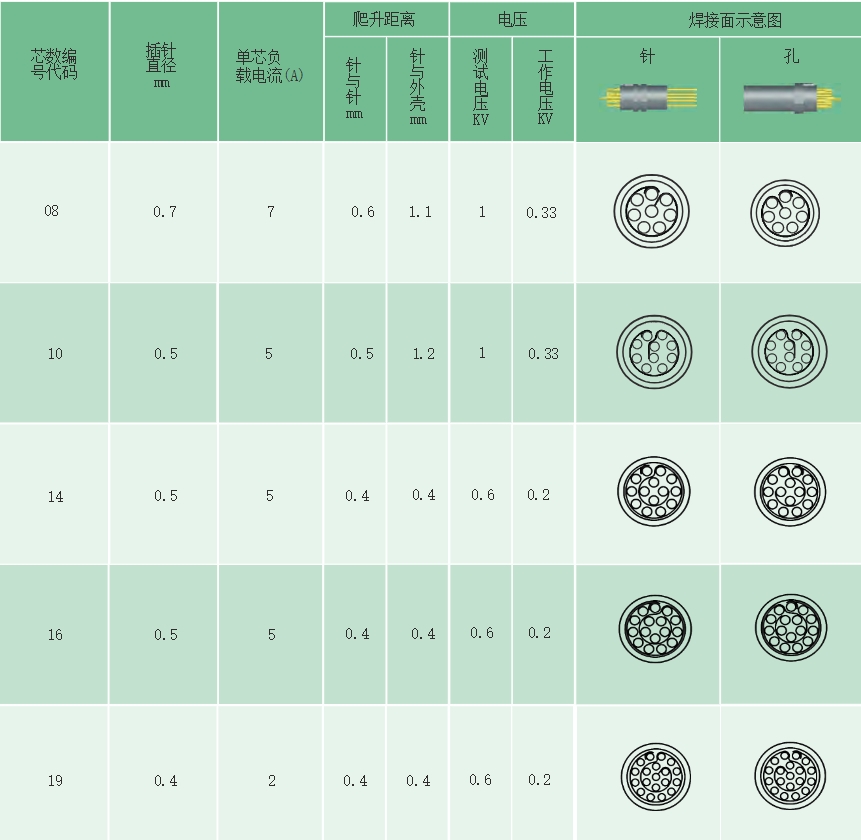Select the 19-core socket (孔) solder diagram
The image size is (861, 840).
click(790, 777)
